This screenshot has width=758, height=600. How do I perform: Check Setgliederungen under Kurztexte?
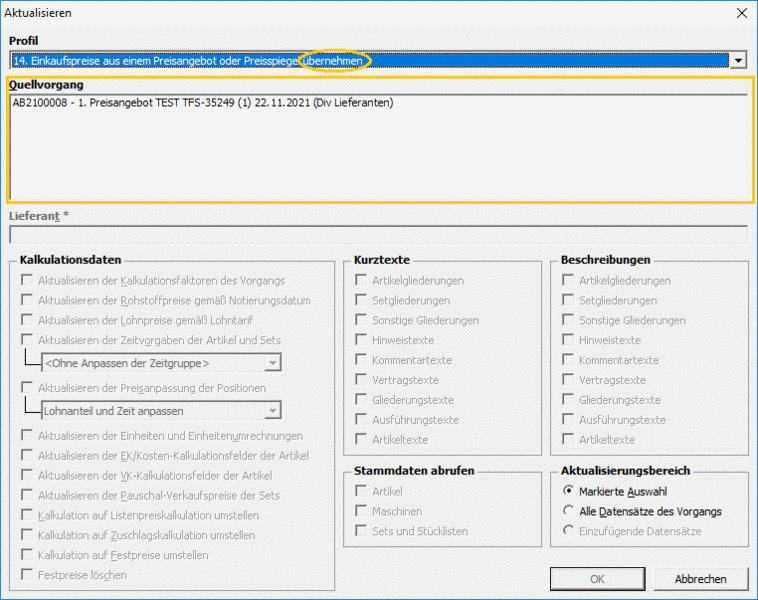361,300
